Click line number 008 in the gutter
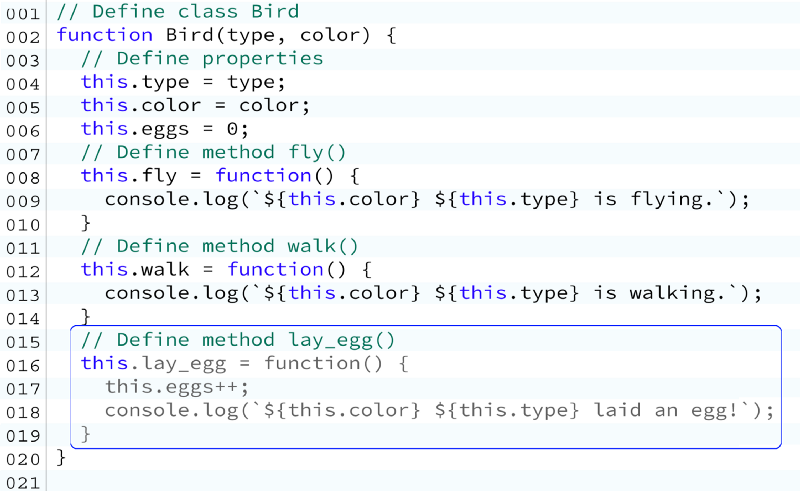Screen dimensions: 800x491 point(22,178)
